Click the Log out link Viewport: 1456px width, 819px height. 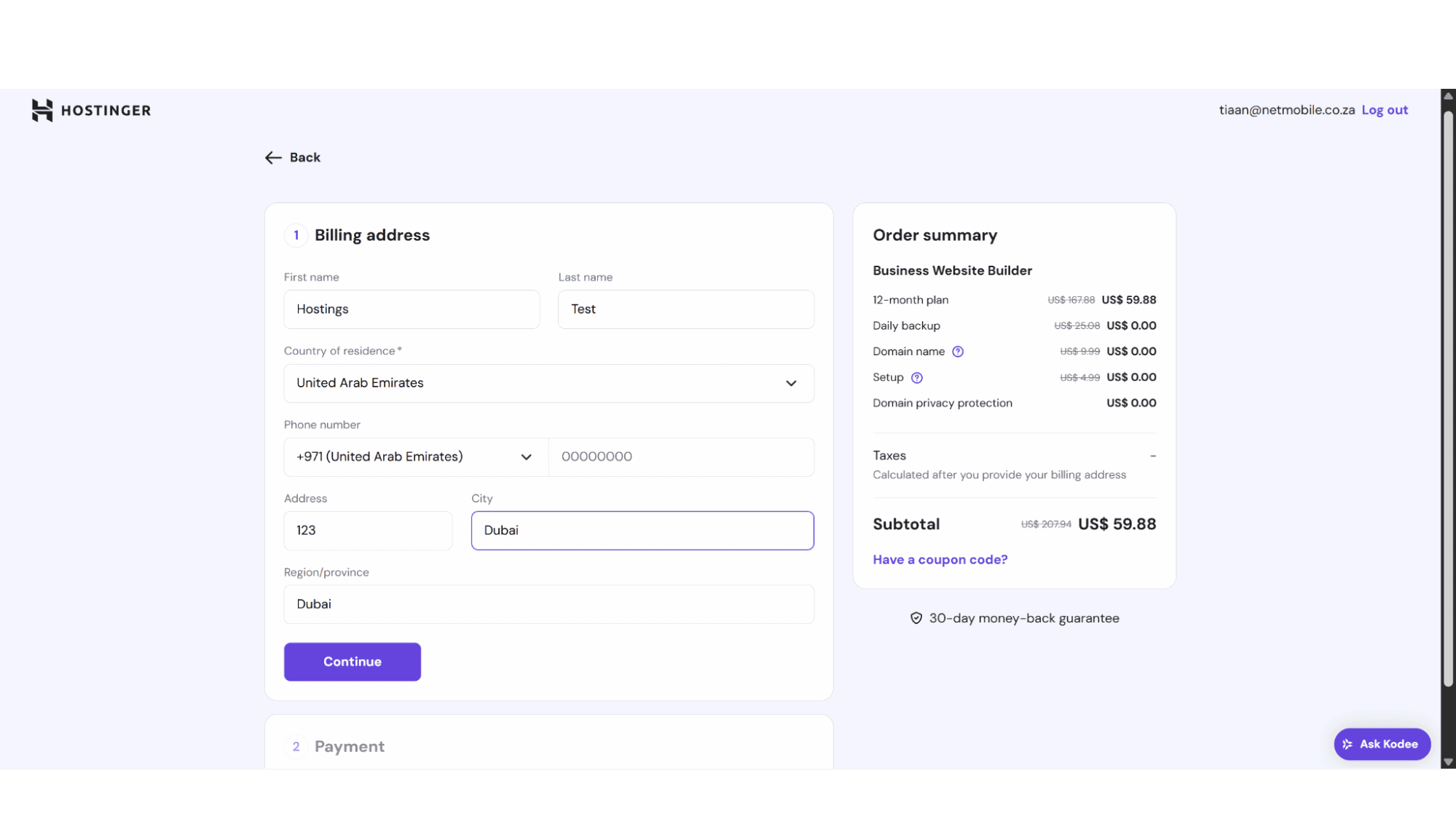tap(1385, 110)
